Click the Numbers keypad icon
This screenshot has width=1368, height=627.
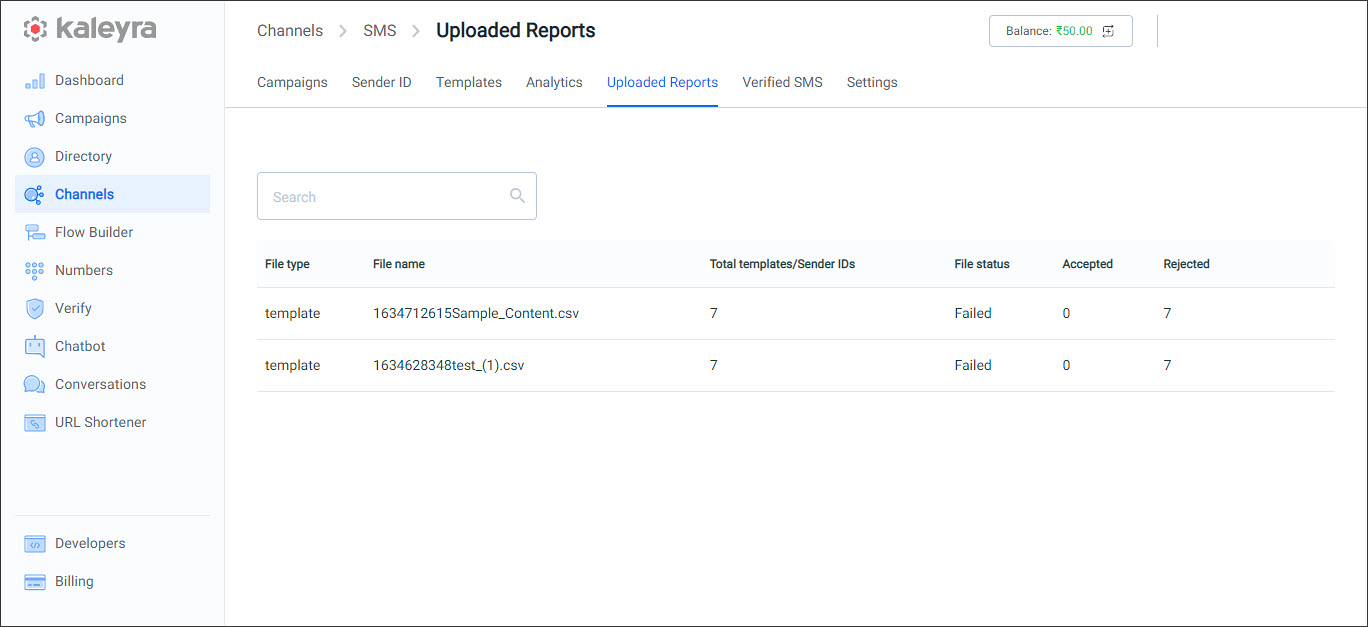point(35,271)
